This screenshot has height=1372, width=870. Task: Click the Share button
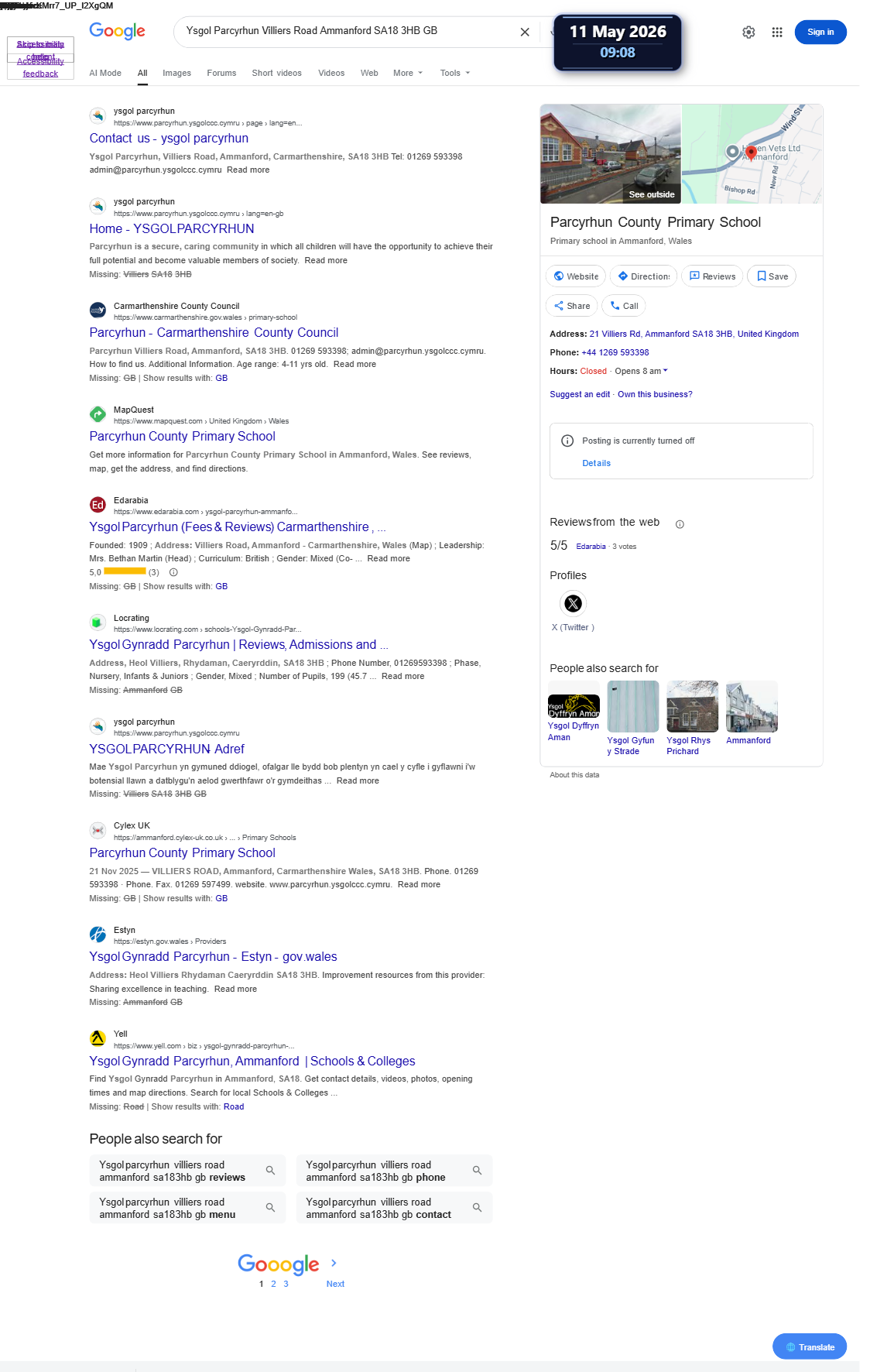[x=572, y=306]
